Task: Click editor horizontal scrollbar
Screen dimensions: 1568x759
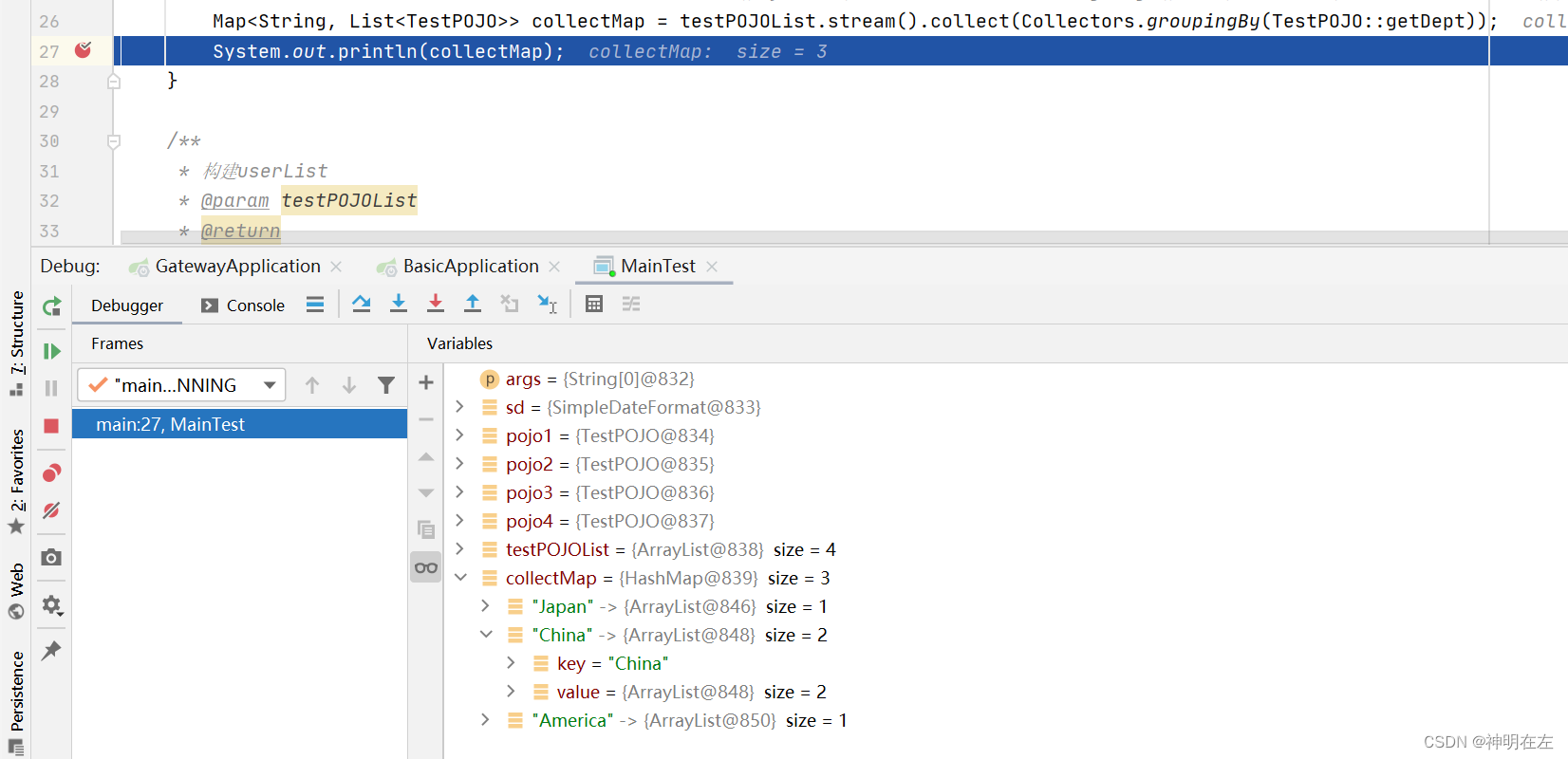Action: (805, 237)
